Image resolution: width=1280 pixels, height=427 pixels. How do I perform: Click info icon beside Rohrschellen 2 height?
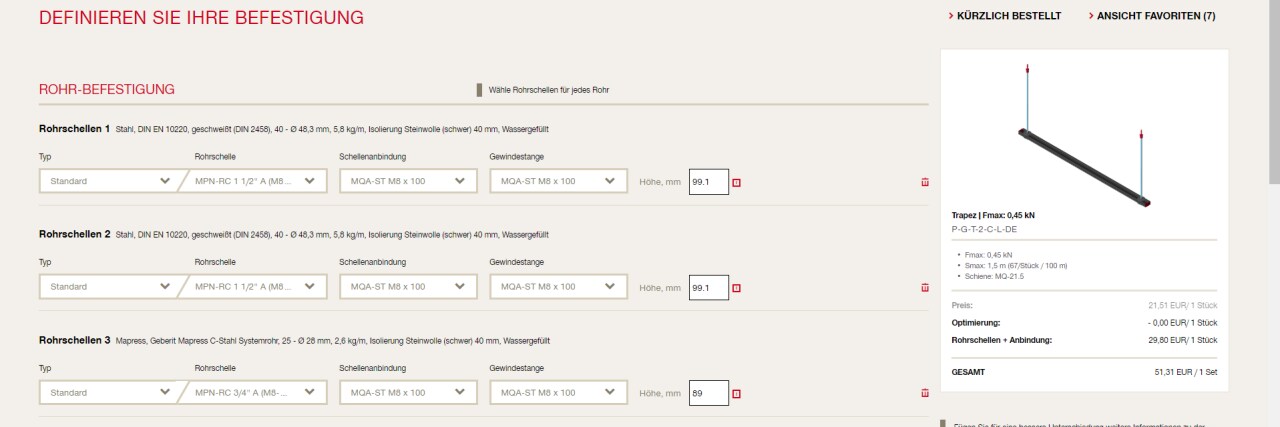737,288
